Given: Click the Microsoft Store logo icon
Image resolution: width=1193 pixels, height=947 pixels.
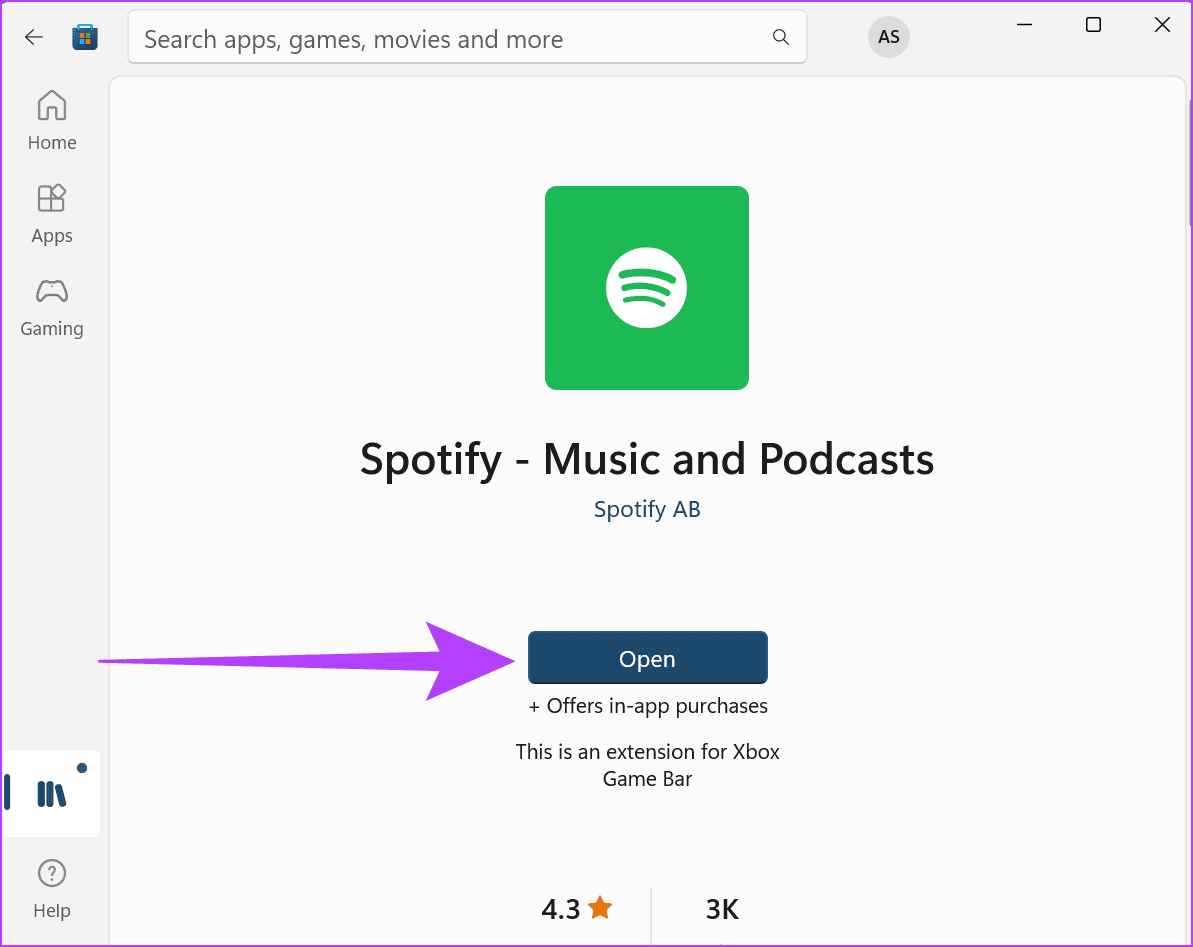Looking at the screenshot, I should tap(85, 38).
